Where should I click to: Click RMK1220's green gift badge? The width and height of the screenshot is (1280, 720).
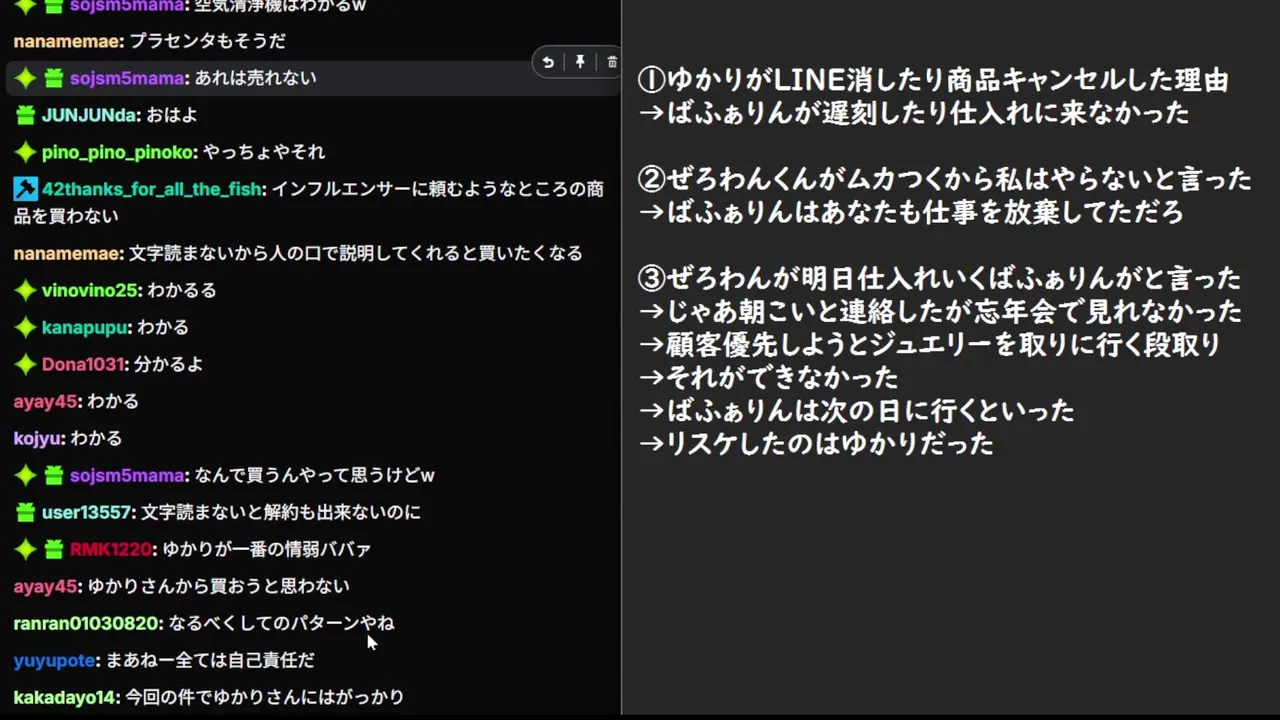(53, 549)
